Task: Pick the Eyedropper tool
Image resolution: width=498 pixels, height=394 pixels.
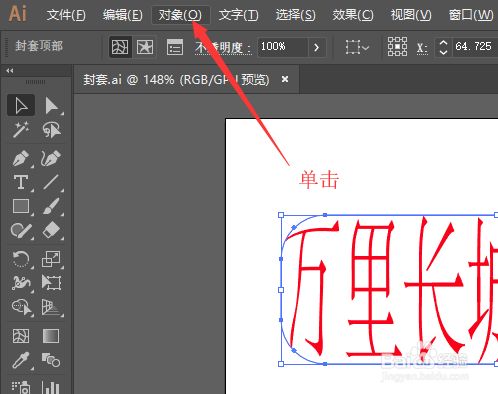Action: click(21, 360)
